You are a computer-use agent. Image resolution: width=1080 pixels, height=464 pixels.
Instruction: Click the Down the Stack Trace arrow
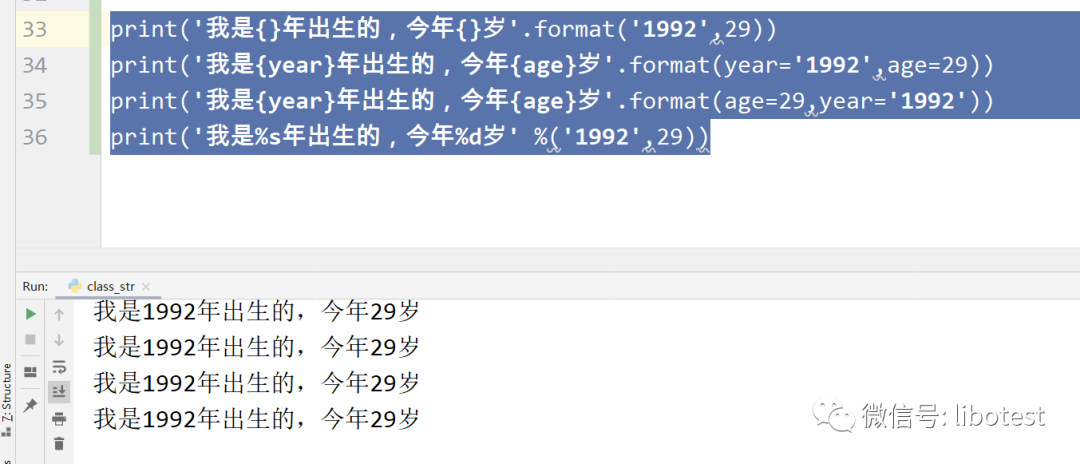[x=59, y=340]
